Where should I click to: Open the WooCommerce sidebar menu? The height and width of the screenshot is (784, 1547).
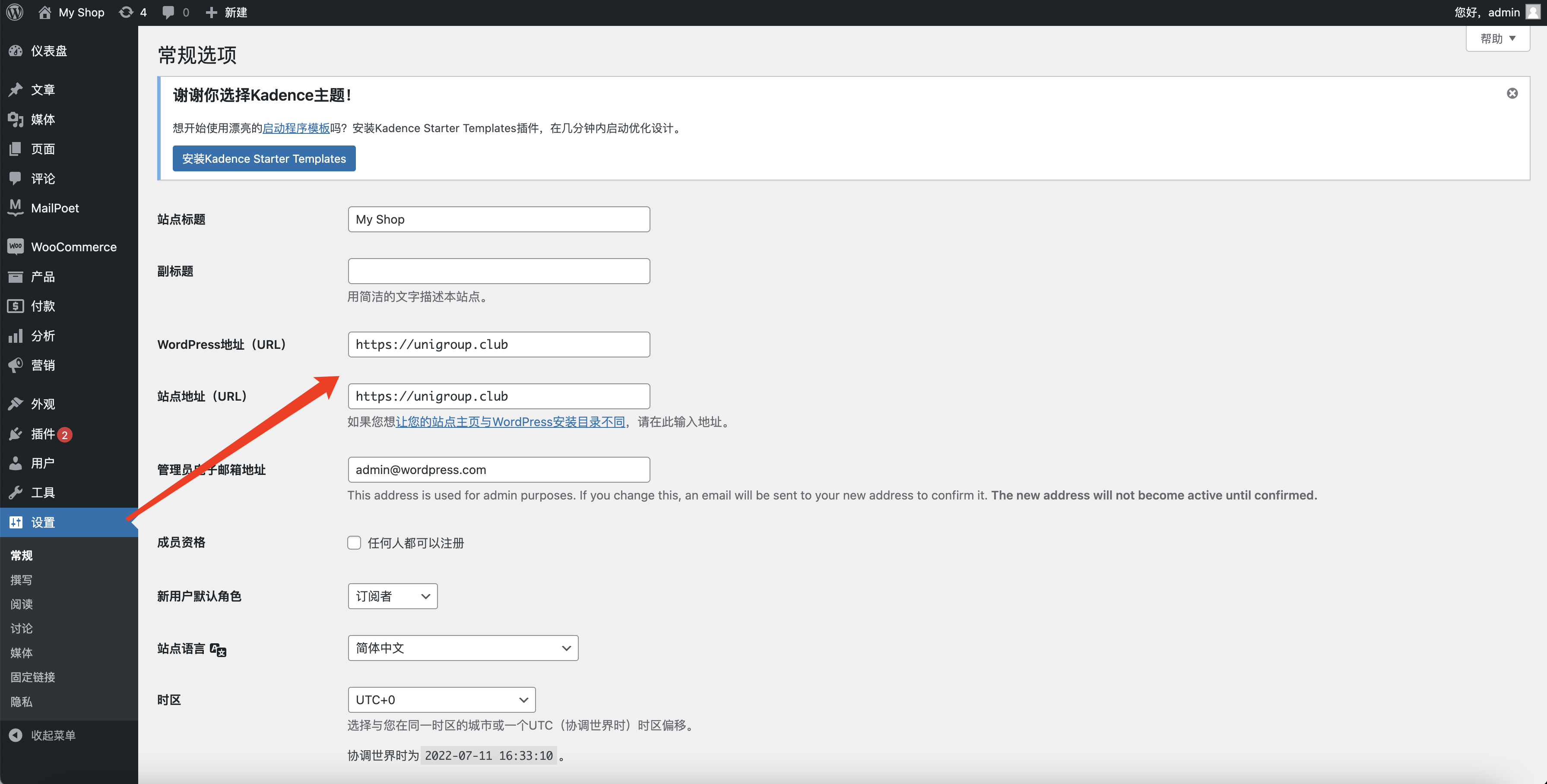pyautogui.click(x=73, y=247)
